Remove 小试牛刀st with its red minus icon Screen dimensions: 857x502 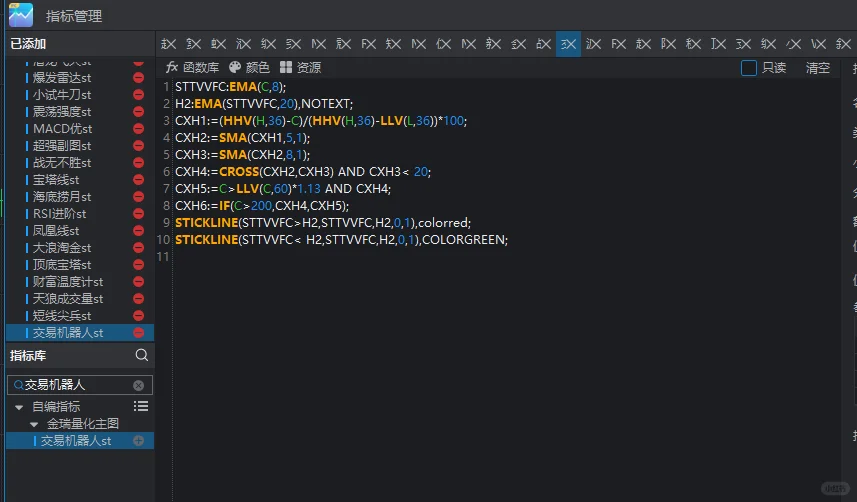click(138, 95)
